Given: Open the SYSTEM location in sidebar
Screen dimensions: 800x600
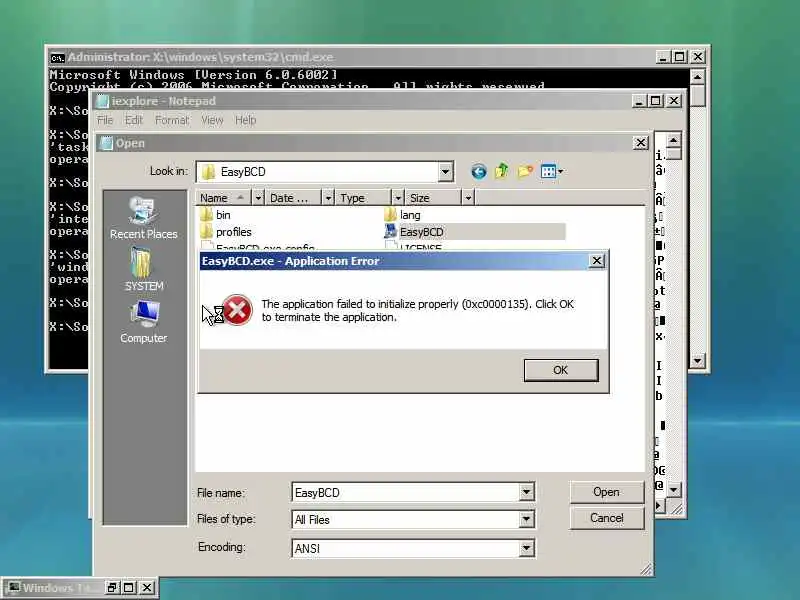Looking at the screenshot, I should pos(144,269).
